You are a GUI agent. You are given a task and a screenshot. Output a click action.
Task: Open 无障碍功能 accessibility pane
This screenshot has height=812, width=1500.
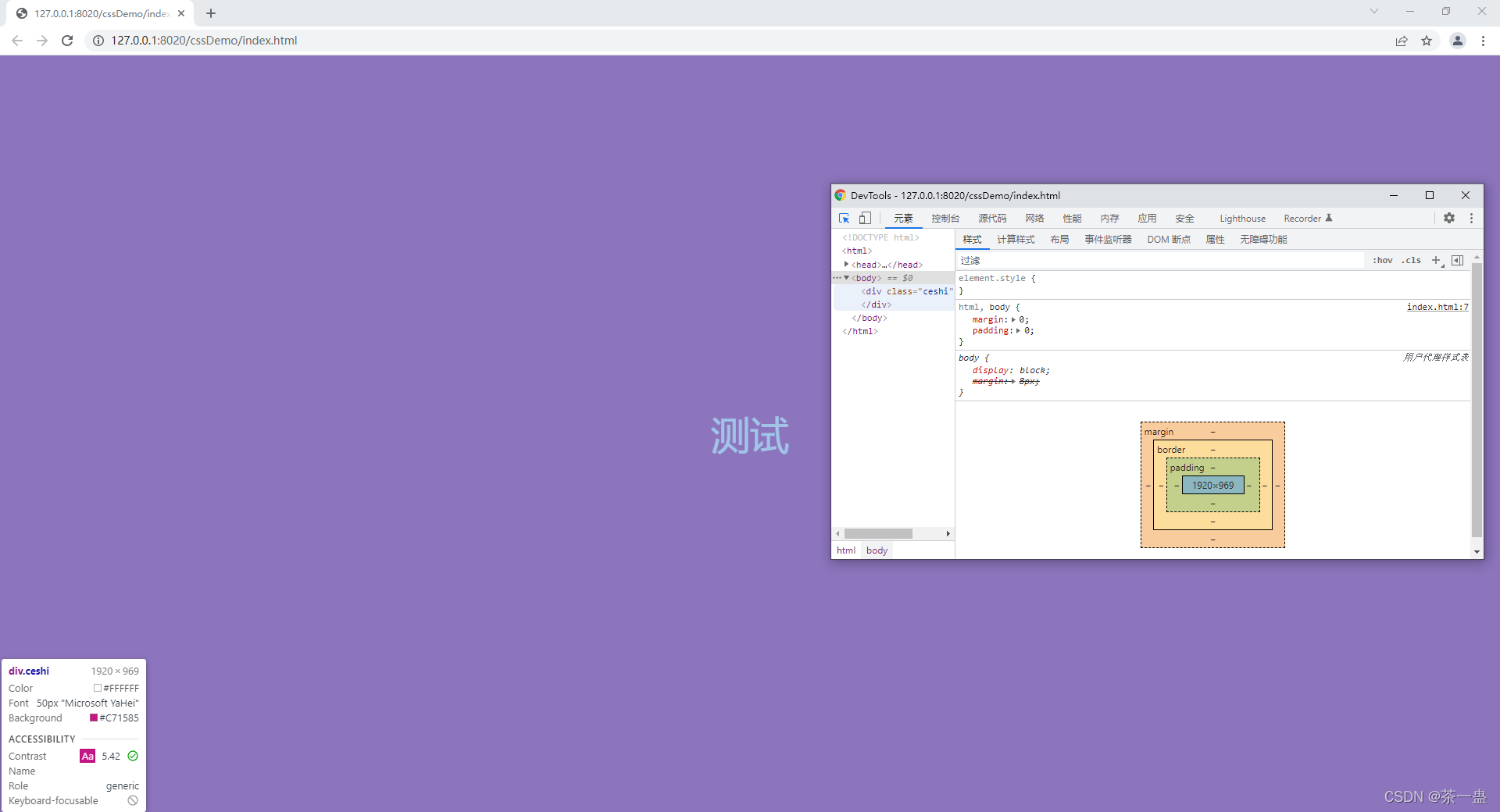[x=1263, y=240]
